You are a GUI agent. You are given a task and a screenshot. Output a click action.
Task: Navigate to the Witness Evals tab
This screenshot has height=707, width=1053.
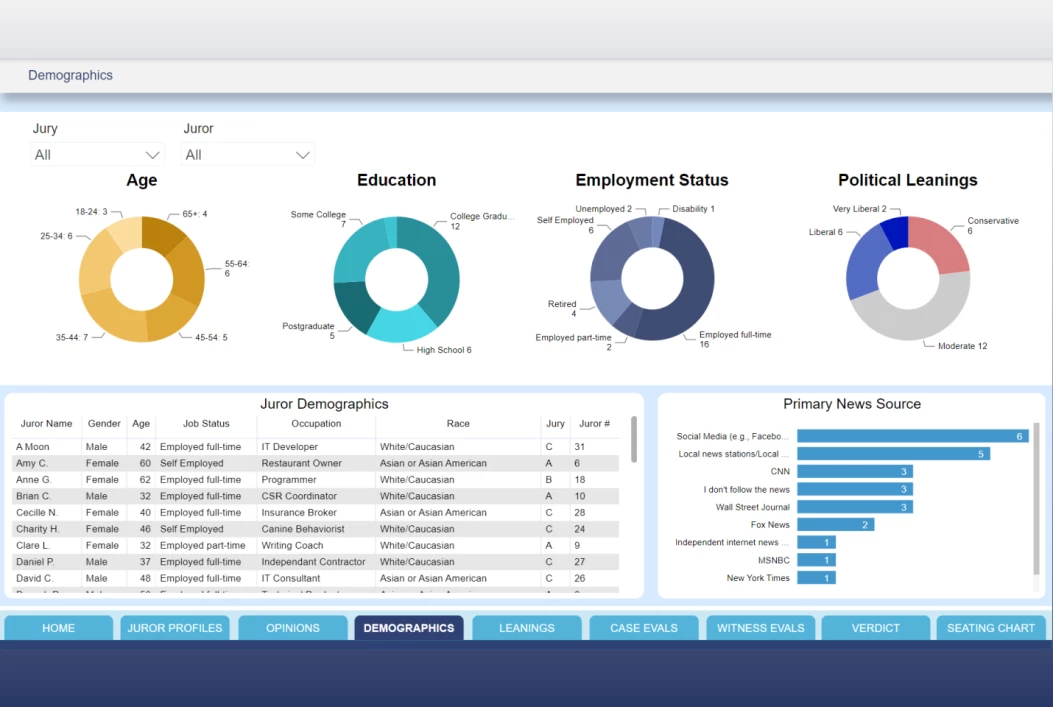coord(760,628)
